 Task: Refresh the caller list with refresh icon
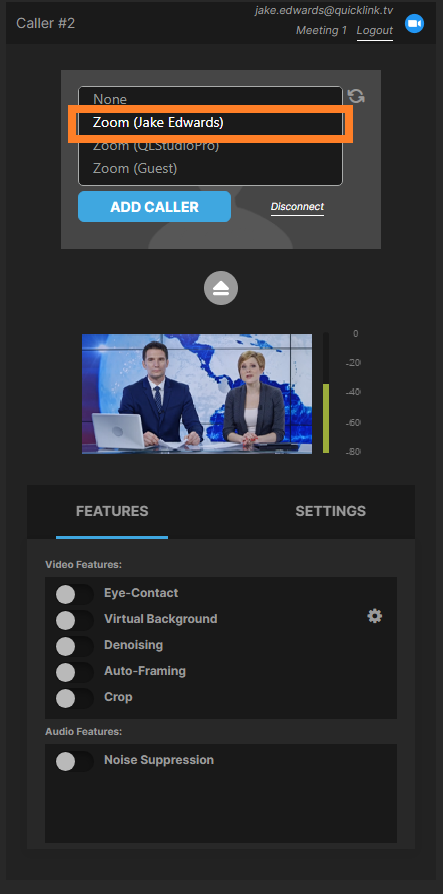tap(356, 96)
